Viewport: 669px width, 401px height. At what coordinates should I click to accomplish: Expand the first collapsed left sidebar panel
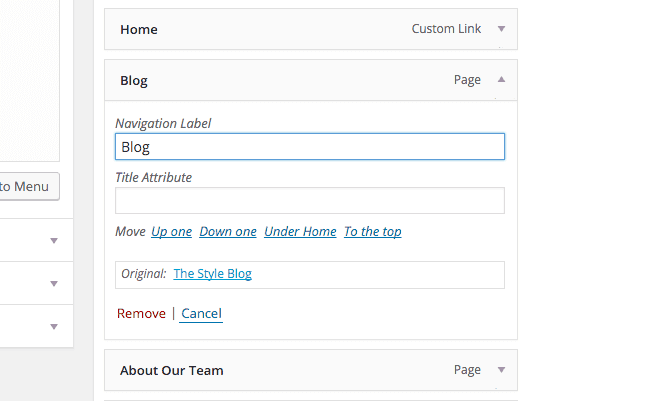click(x=54, y=241)
